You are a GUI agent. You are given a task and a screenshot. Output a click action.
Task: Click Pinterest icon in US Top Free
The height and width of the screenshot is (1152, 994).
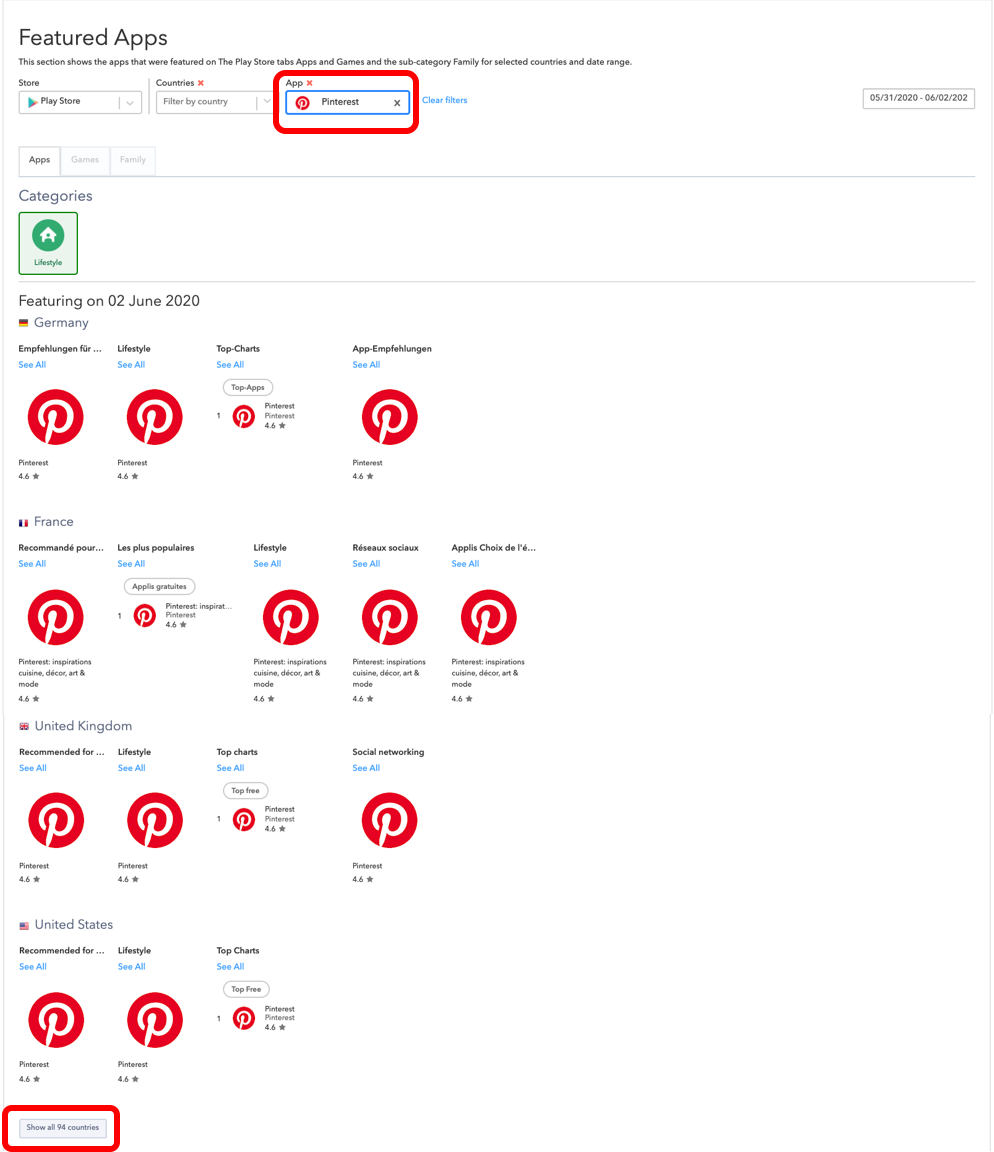coord(244,1018)
